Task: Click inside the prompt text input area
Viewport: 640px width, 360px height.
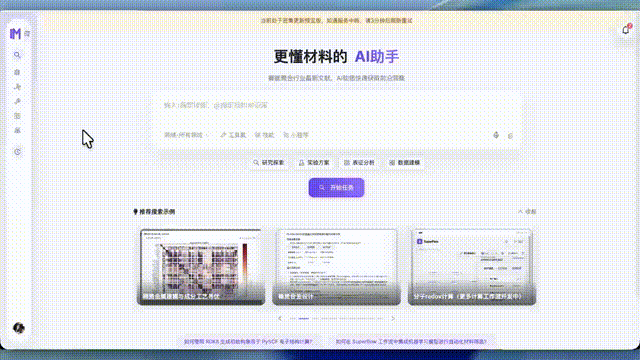Action: coord(337,105)
